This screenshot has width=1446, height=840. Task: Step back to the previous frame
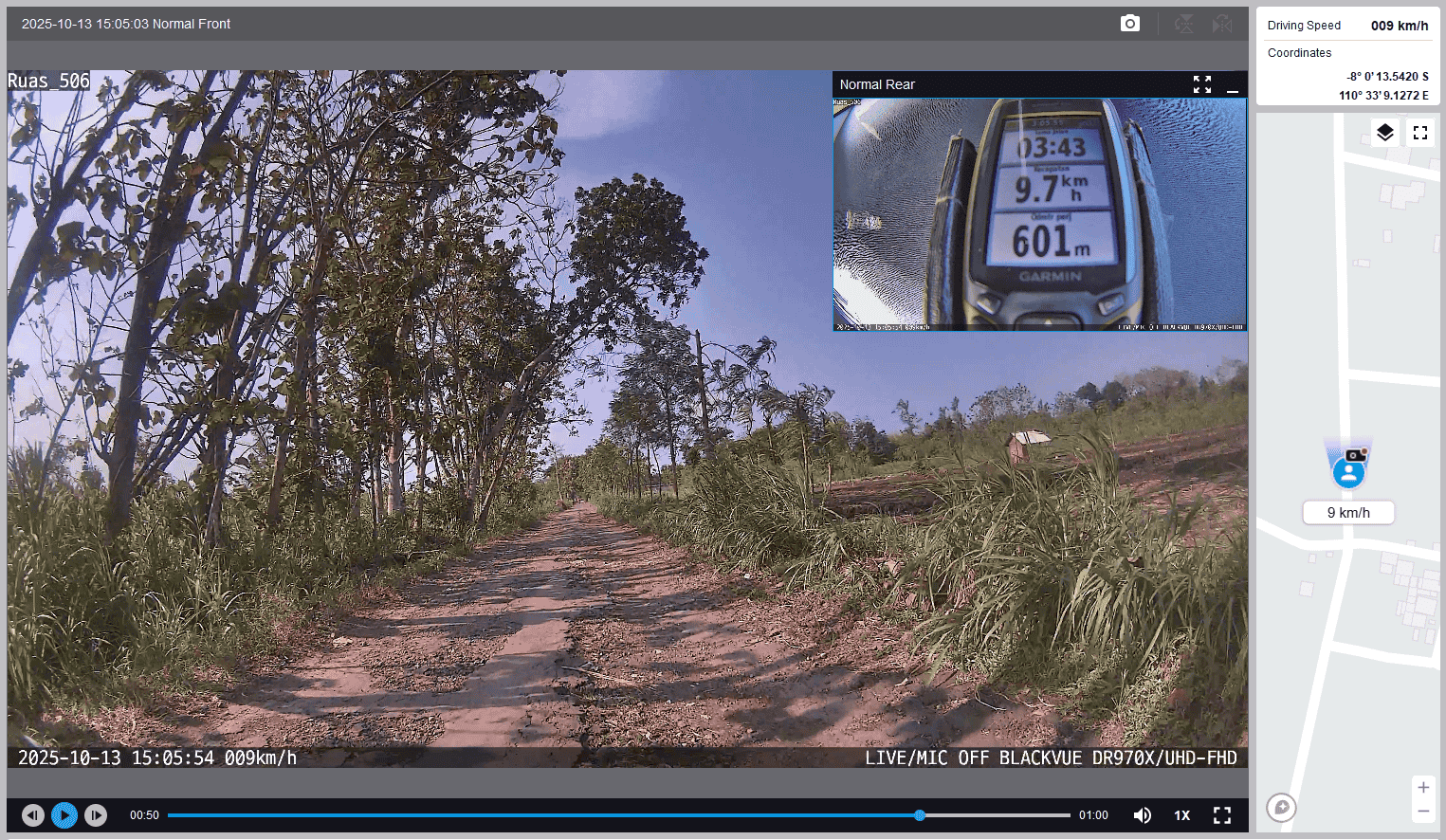(33, 815)
